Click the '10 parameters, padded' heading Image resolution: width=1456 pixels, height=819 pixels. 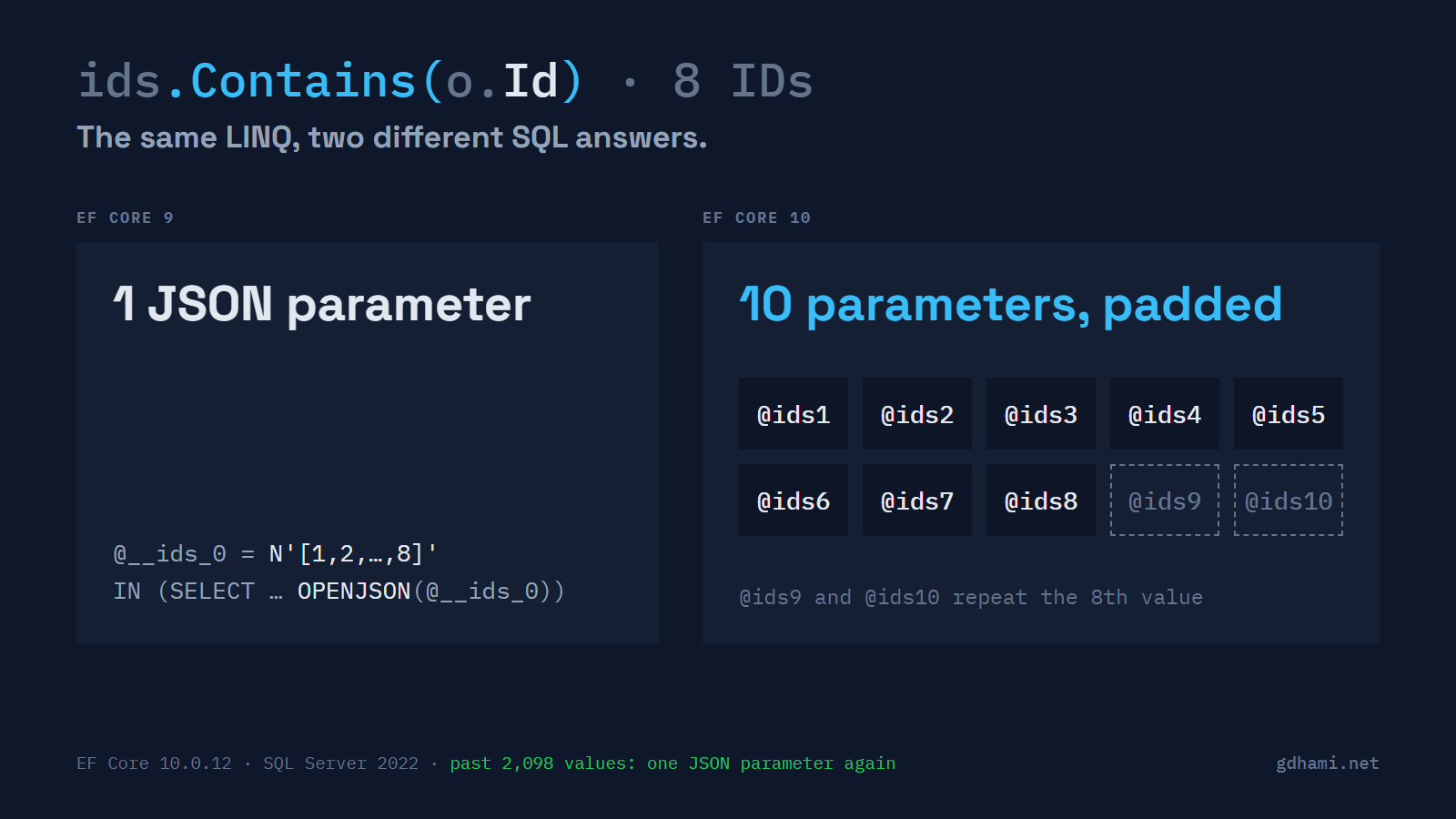[x=1011, y=305]
